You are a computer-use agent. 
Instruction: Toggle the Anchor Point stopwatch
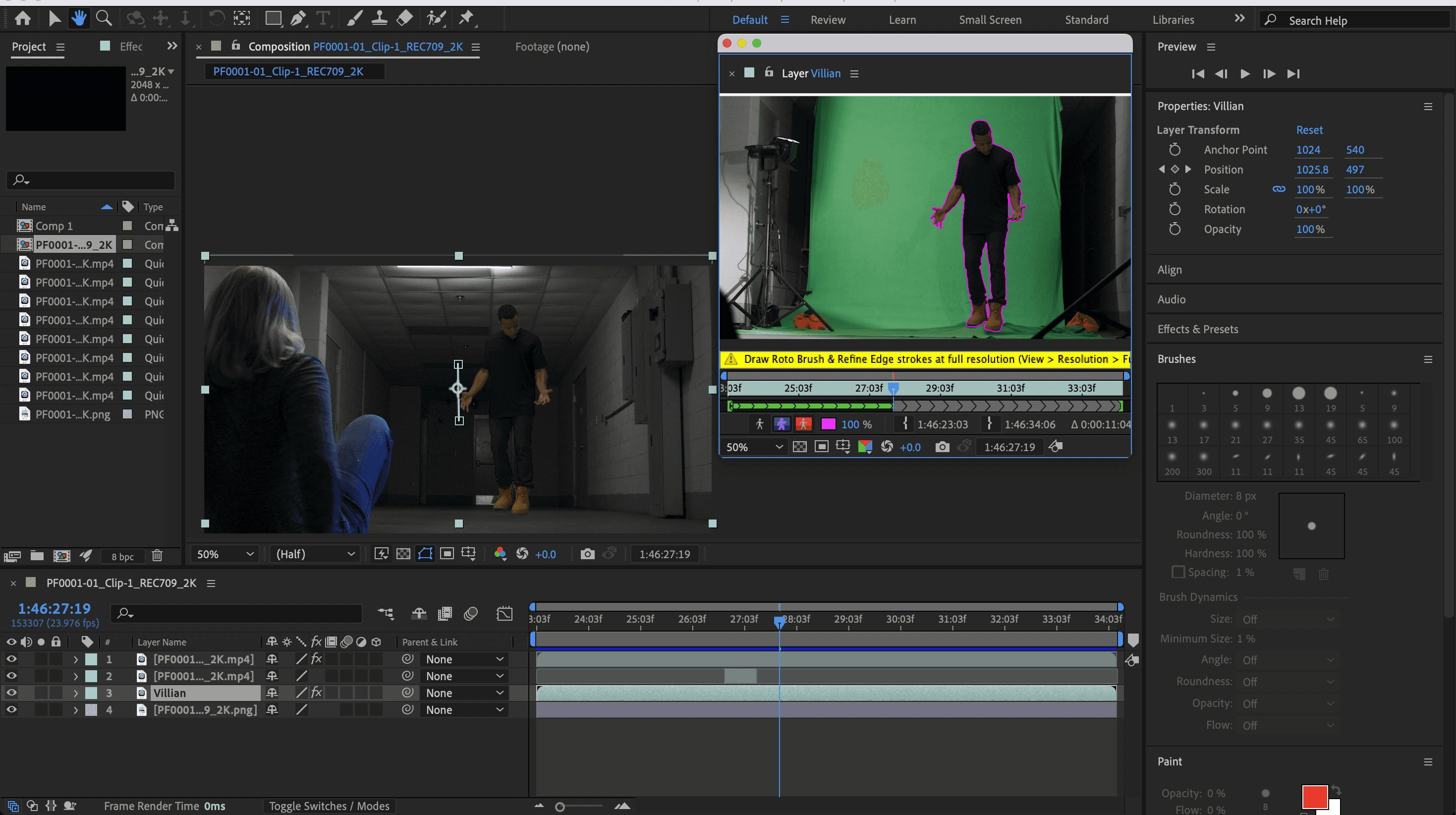[1175, 149]
